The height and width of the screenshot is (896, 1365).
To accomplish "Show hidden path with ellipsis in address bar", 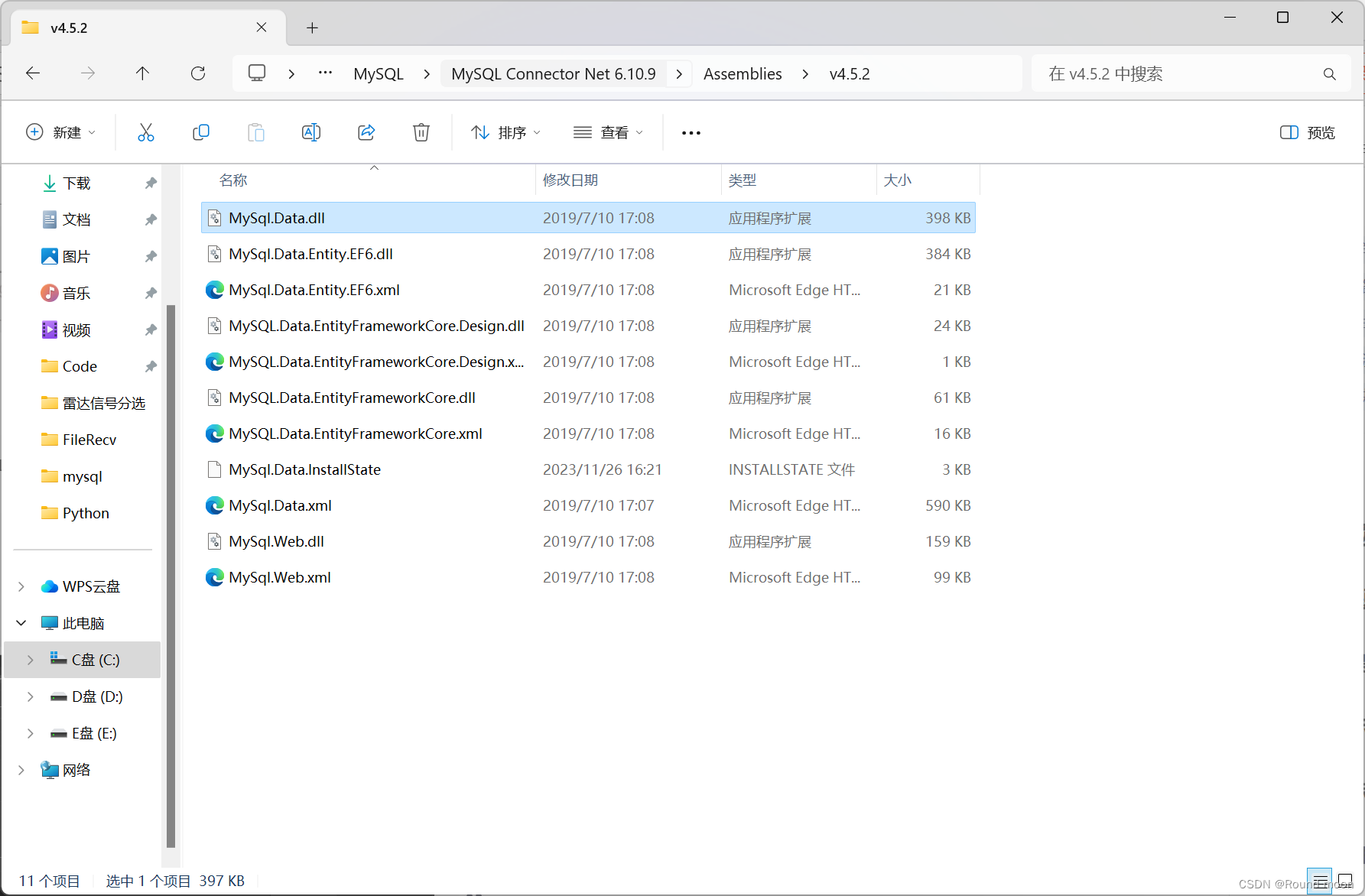I will (x=325, y=73).
